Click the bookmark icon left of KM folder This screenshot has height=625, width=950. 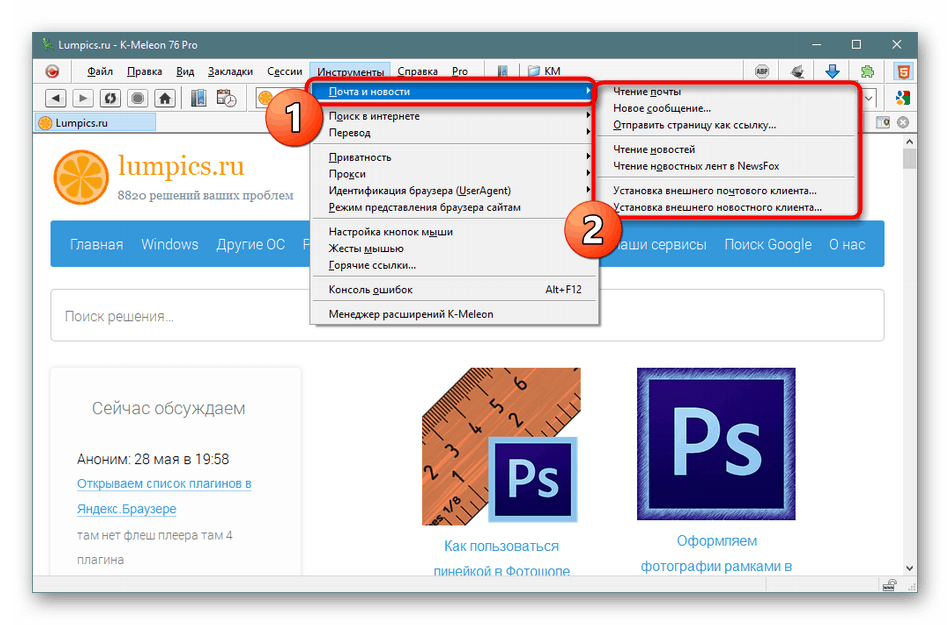pyautogui.click(x=503, y=71)
